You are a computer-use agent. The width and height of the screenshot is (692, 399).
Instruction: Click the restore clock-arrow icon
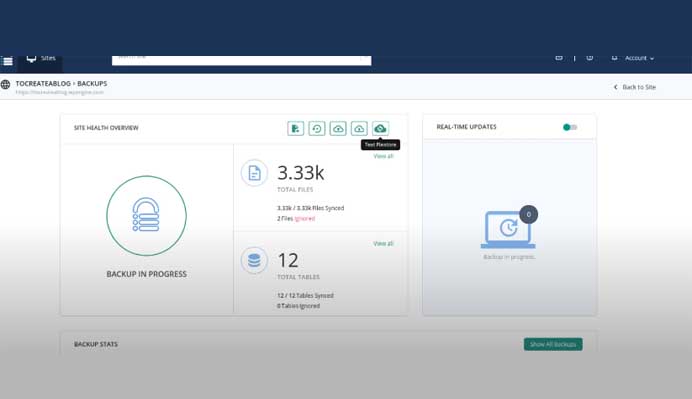[x=317, y=128]
